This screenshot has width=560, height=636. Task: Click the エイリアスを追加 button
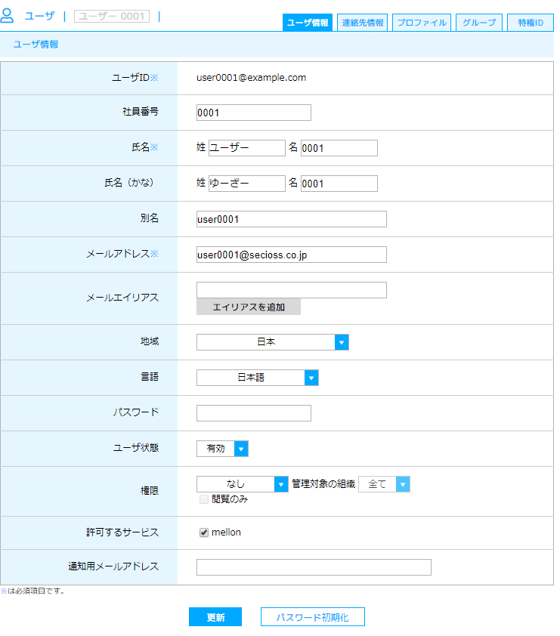[249, 307]
